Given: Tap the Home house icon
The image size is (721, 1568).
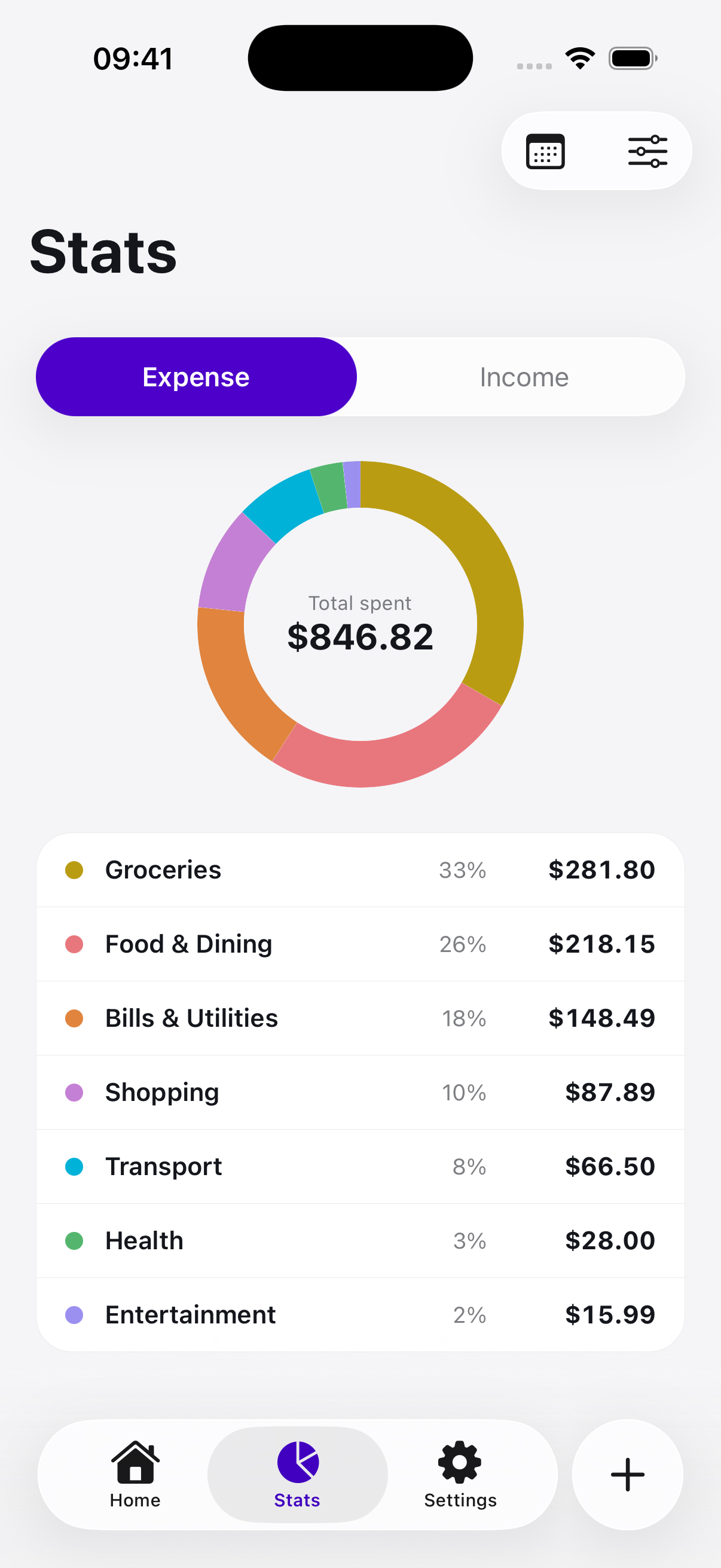Looking at the screenshot, I should pos(135,1462).
